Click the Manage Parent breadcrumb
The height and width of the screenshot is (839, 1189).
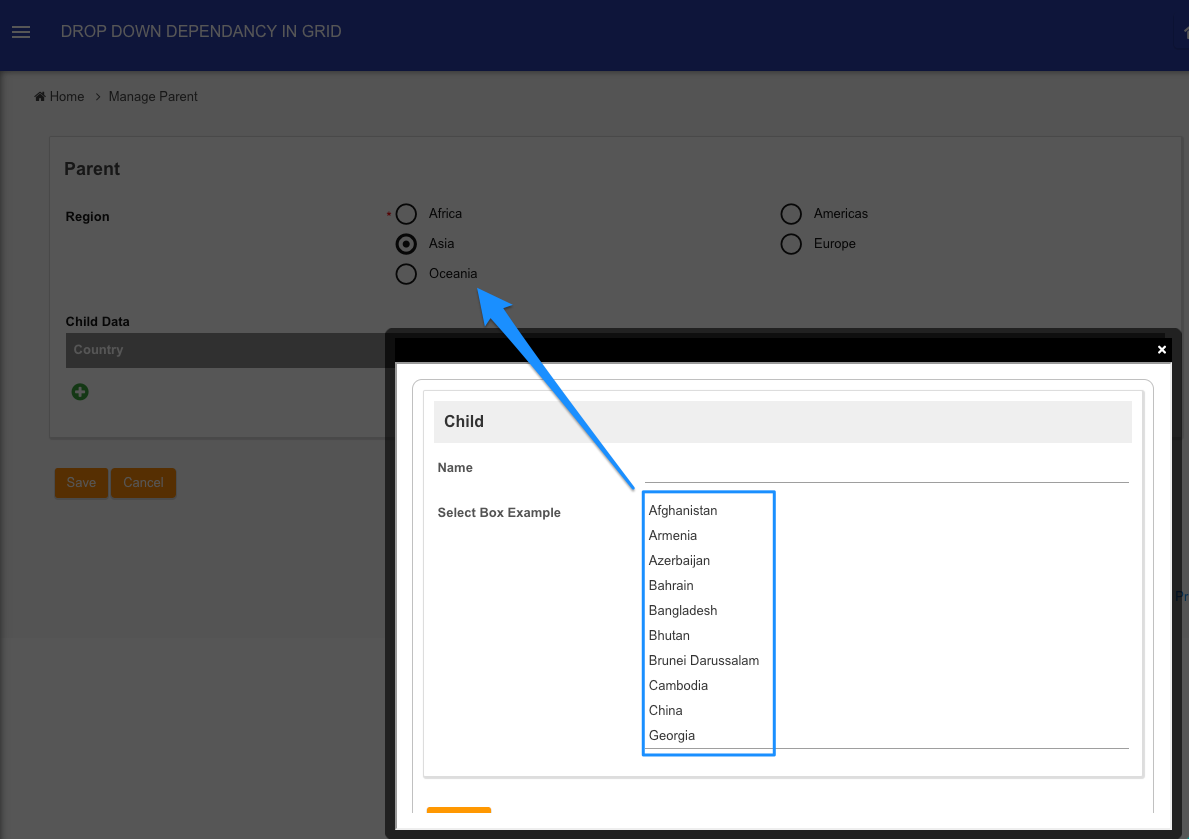coord(152,96)
